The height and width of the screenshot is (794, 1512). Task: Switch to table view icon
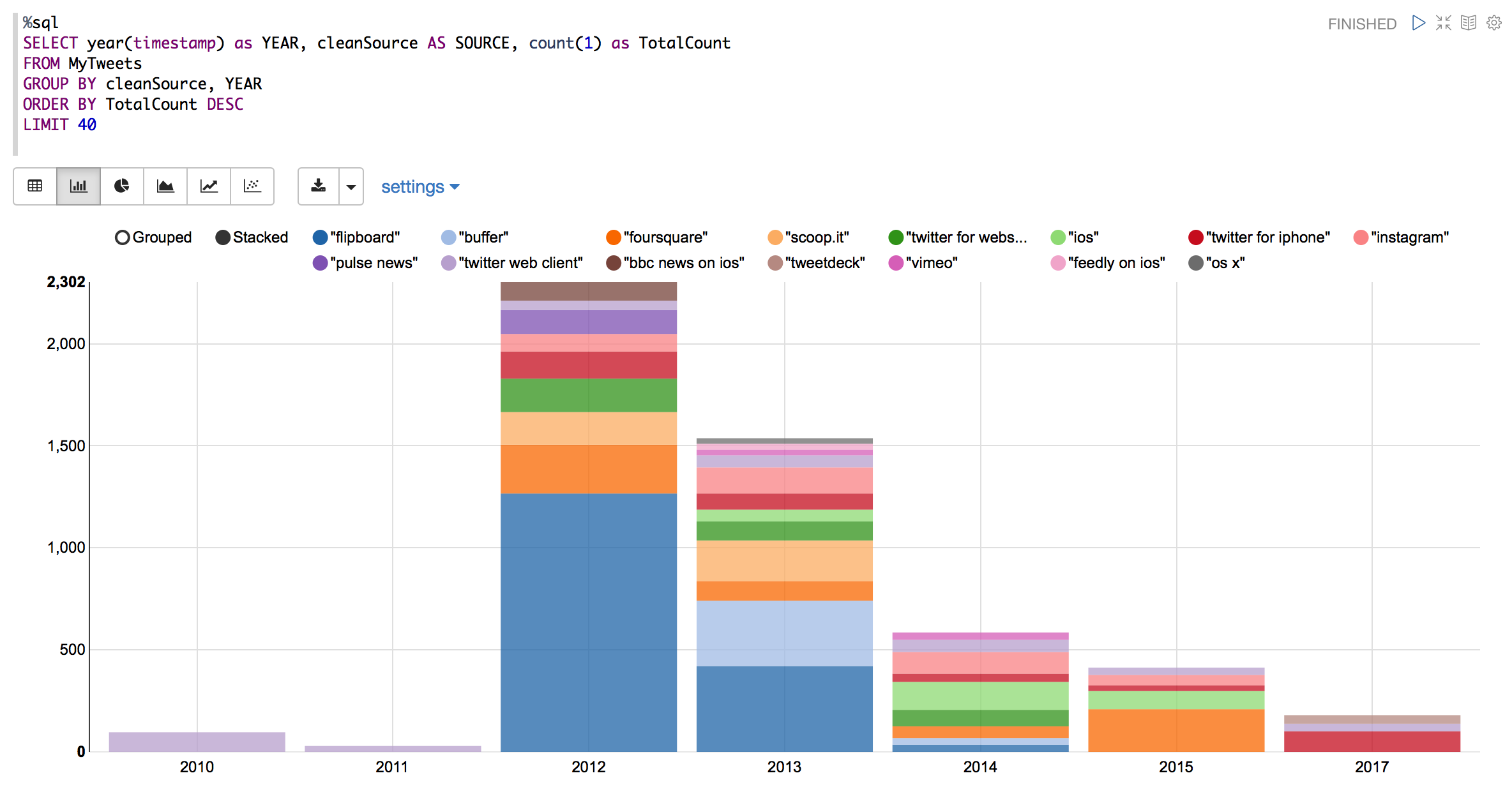click(x=35, y=186)
